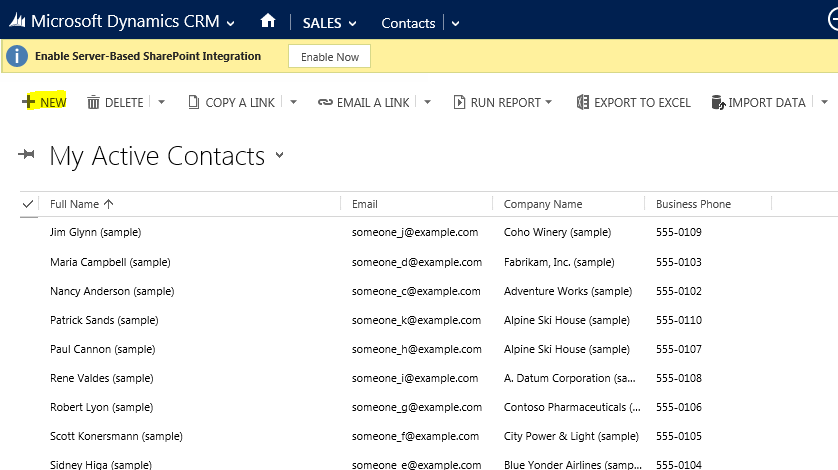Open the Scott Konersmann (sample) contact
Image resolution: width=838 pixels, height=470 pixels.
(x=117, y=436)
